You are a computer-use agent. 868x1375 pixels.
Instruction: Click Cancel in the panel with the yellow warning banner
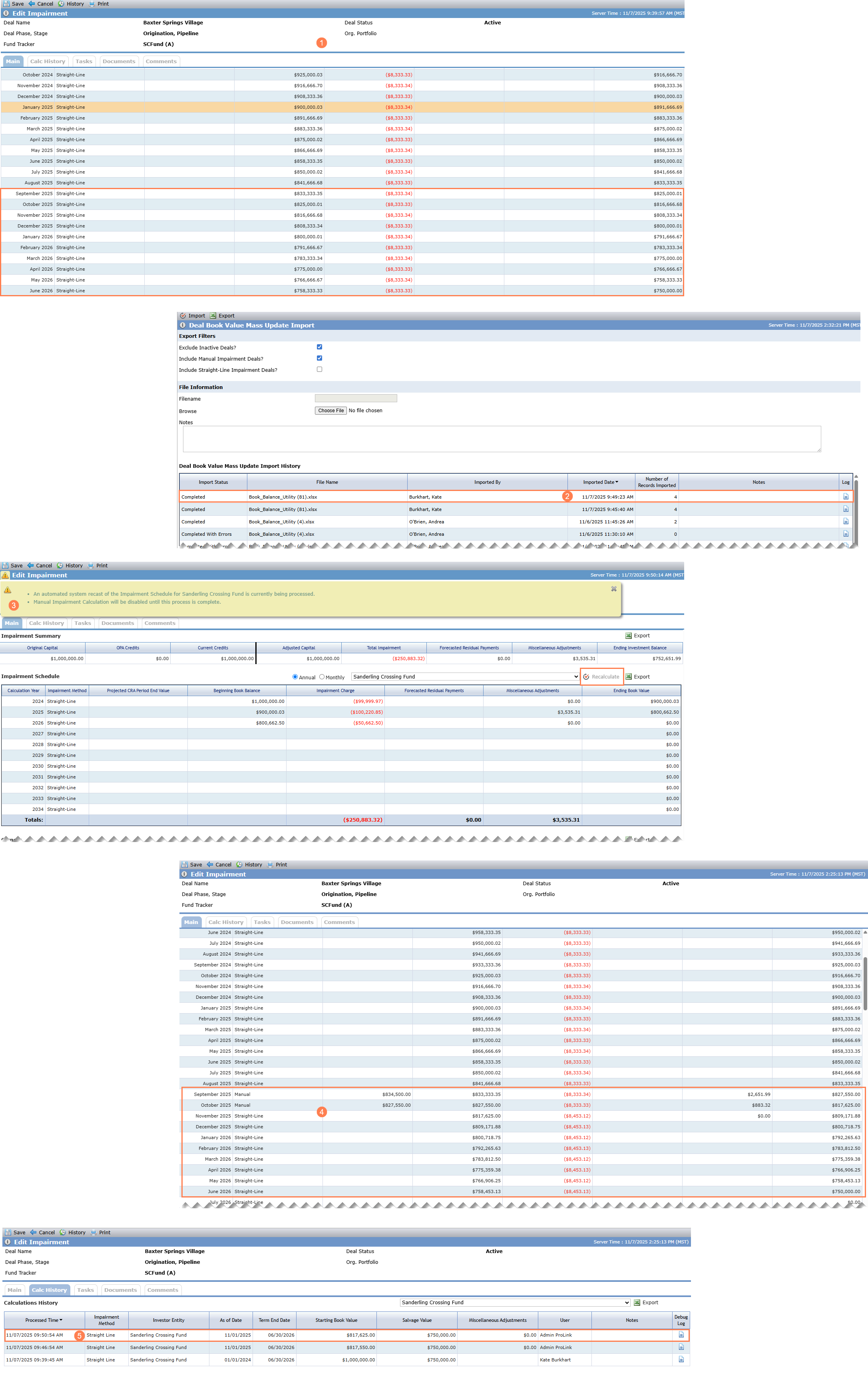point(40,566)
